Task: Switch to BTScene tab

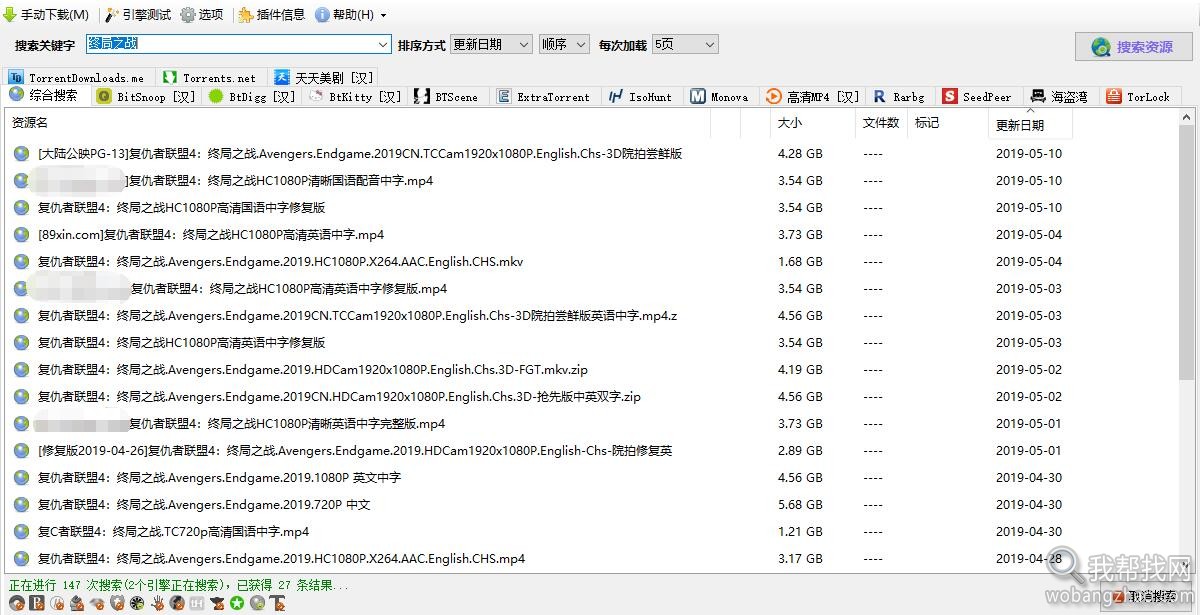Action: [447, 97]
